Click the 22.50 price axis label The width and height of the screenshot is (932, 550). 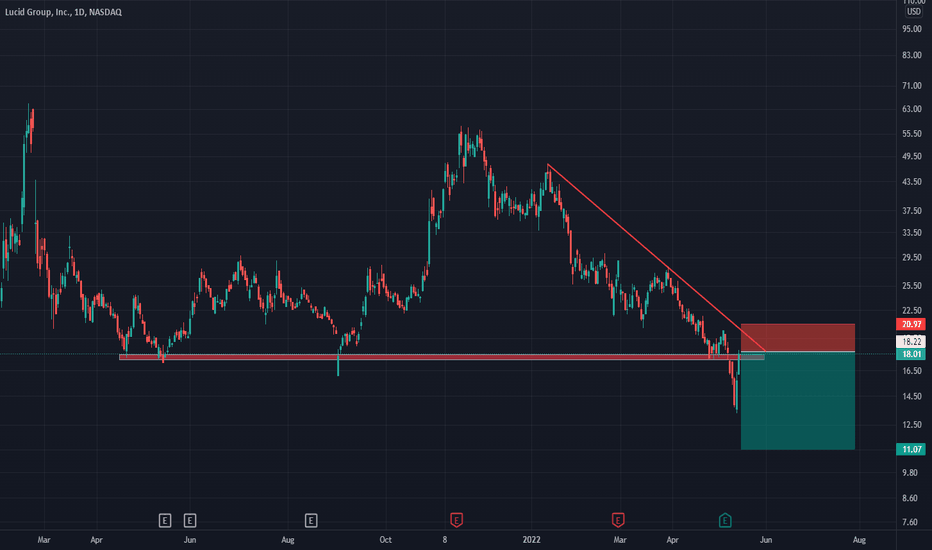pos(912,310)
